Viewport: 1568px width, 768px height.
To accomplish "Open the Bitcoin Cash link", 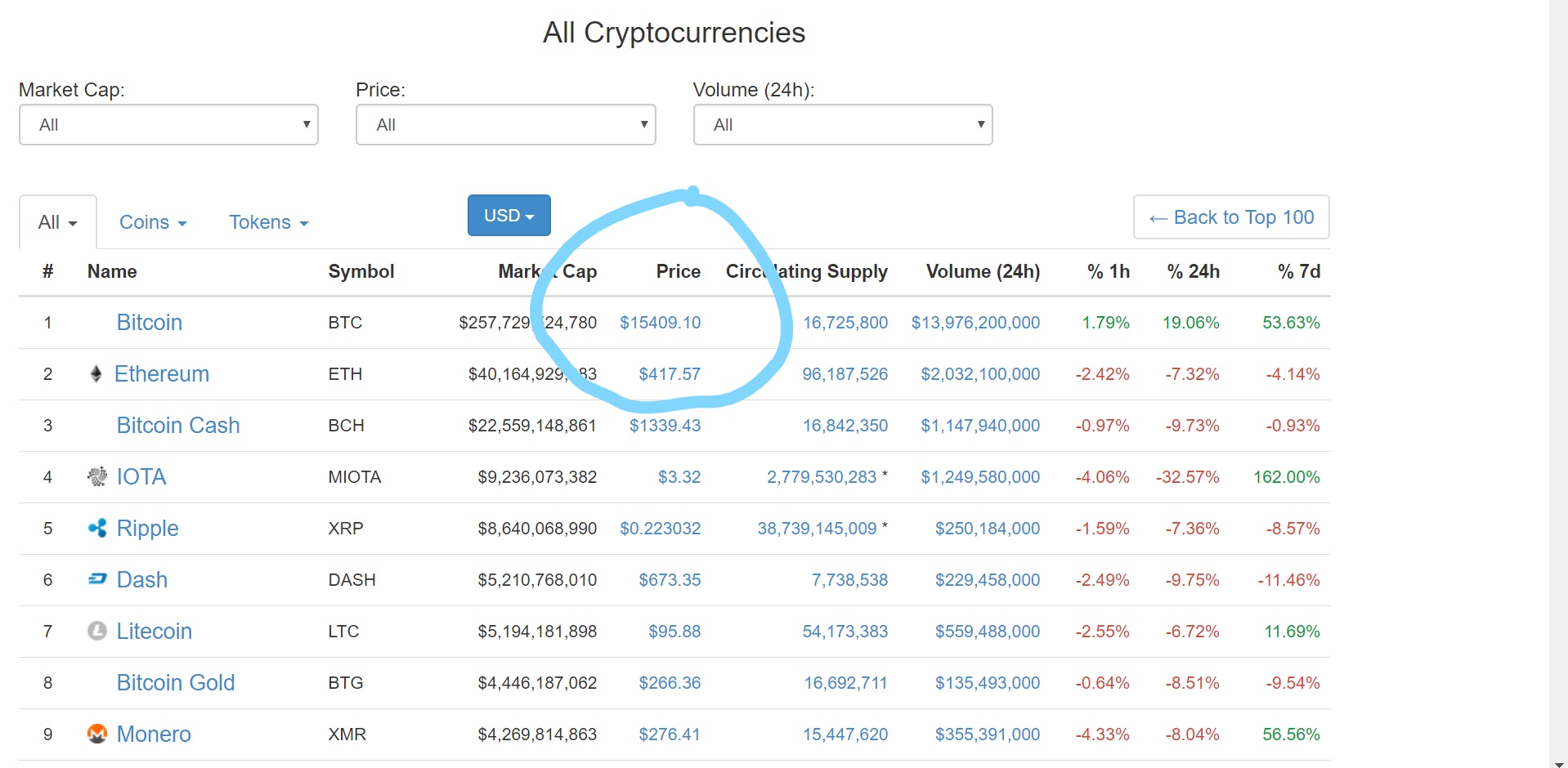I will pos(178,426).
